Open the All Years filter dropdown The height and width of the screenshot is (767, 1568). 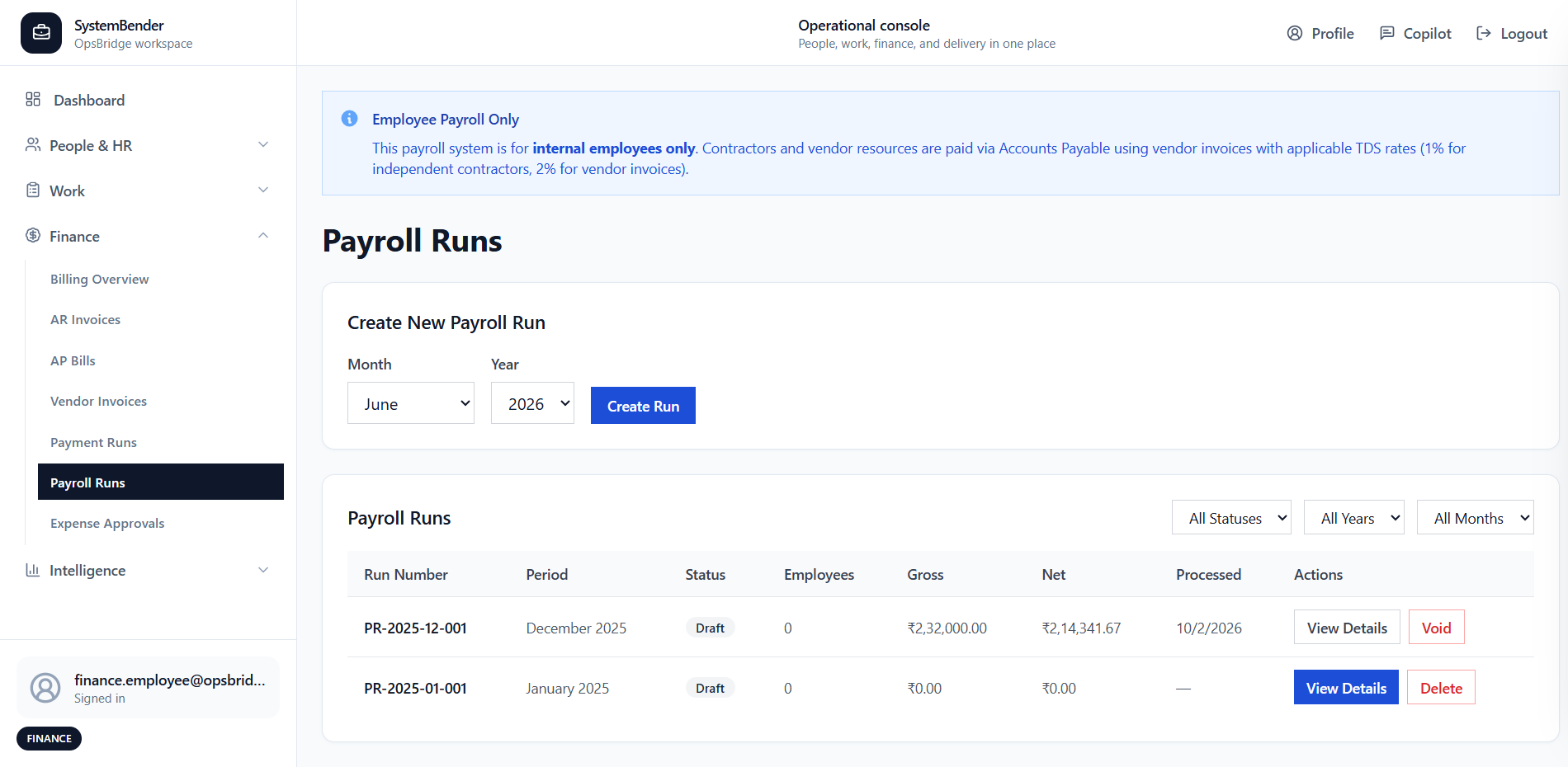click(1354, 518)
